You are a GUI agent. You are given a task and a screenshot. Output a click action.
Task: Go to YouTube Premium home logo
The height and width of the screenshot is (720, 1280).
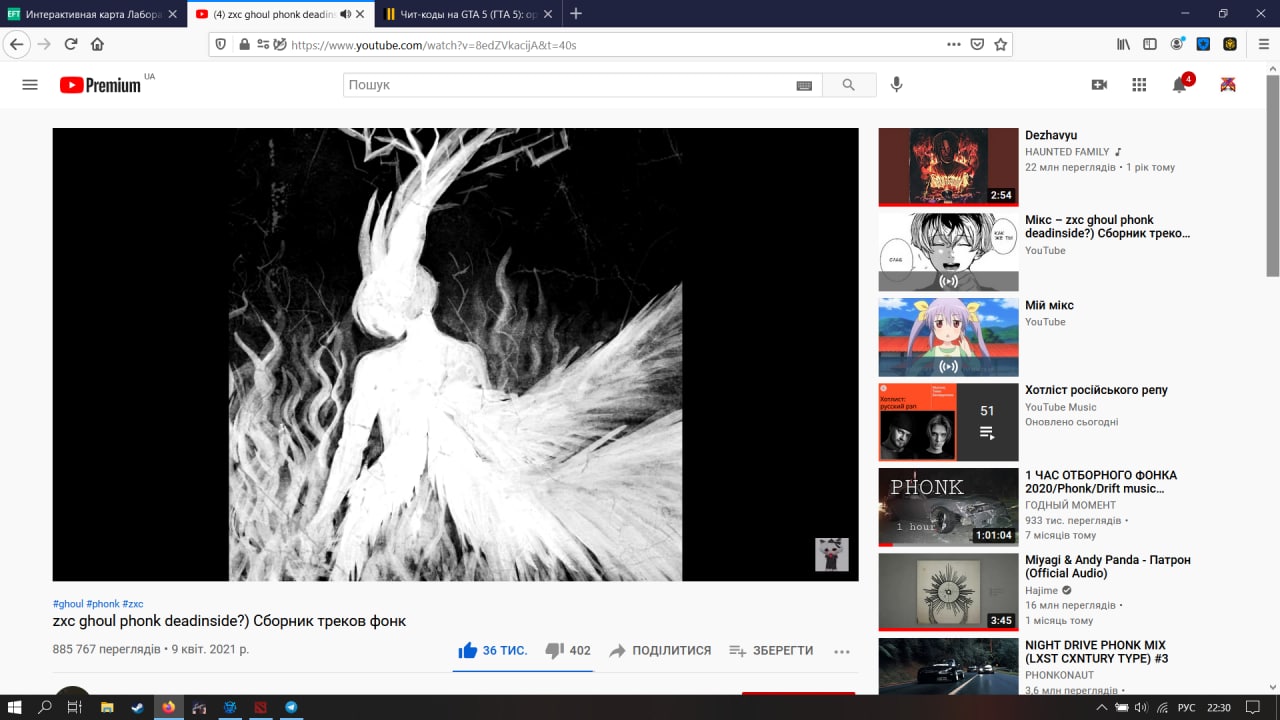[100, 85]
